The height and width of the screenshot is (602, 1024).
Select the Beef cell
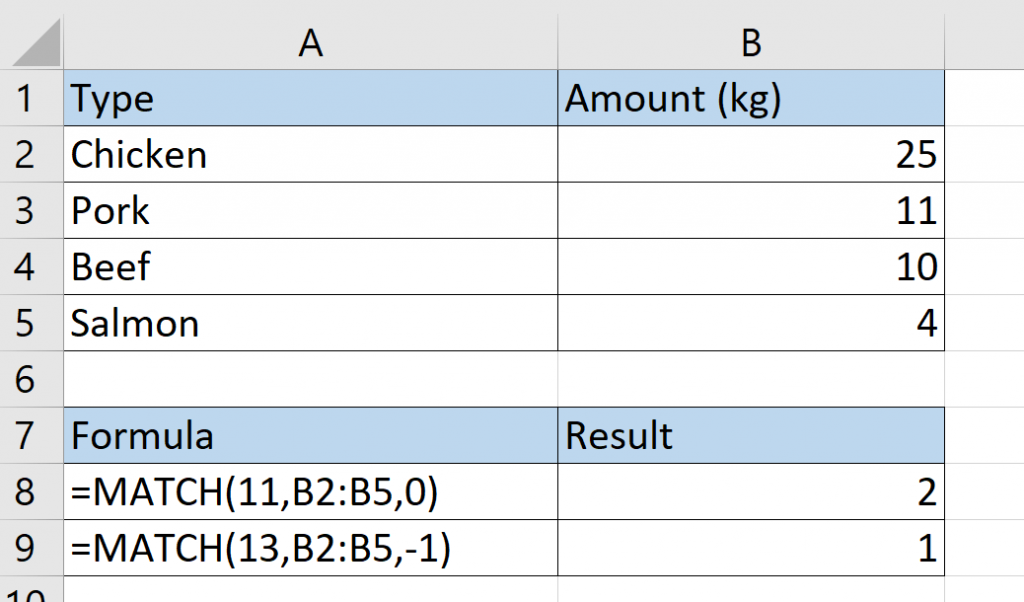click(x=310, y=266)
